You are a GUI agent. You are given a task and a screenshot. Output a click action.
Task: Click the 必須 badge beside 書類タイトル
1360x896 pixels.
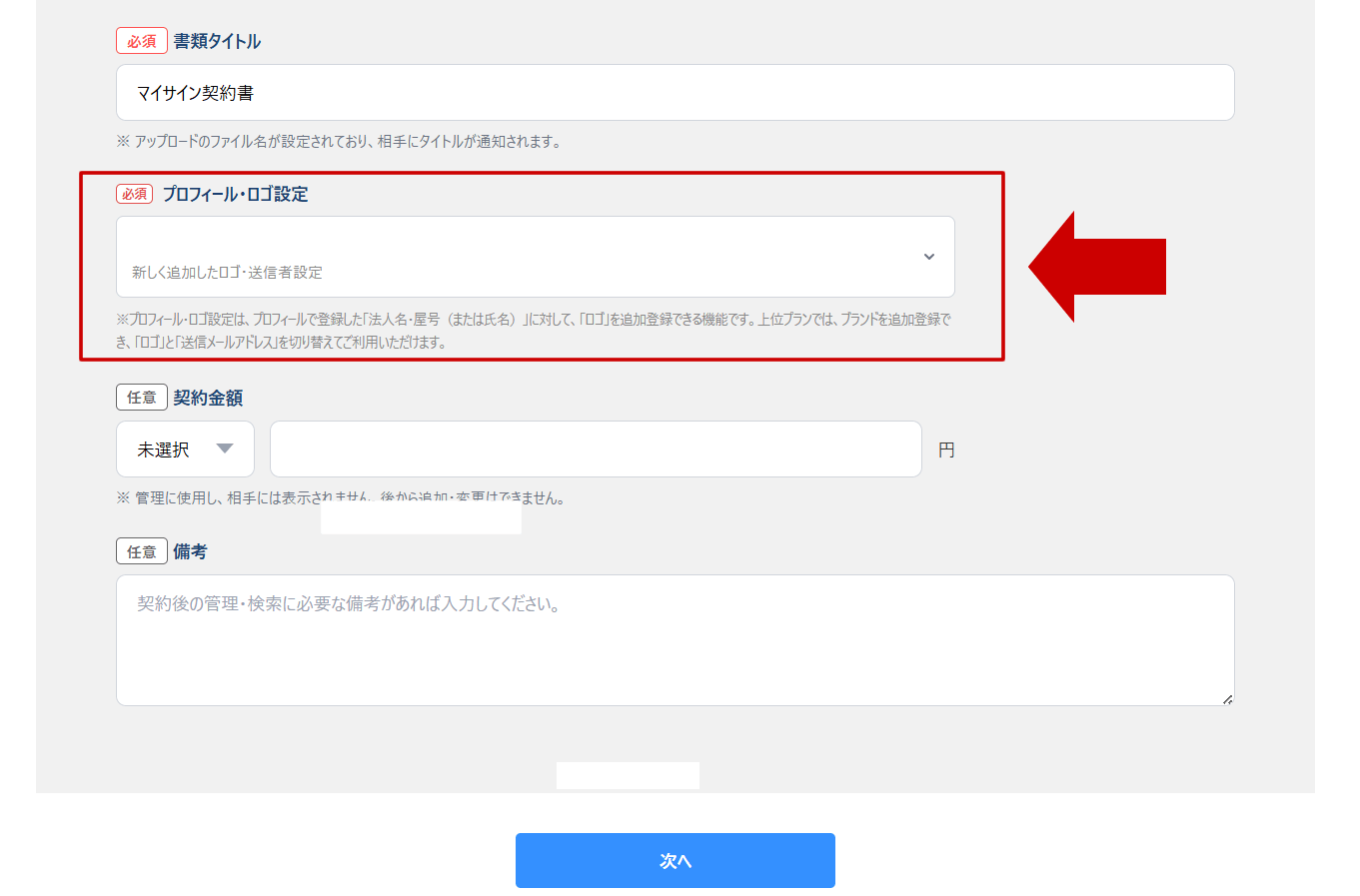(x=141, y=40)
